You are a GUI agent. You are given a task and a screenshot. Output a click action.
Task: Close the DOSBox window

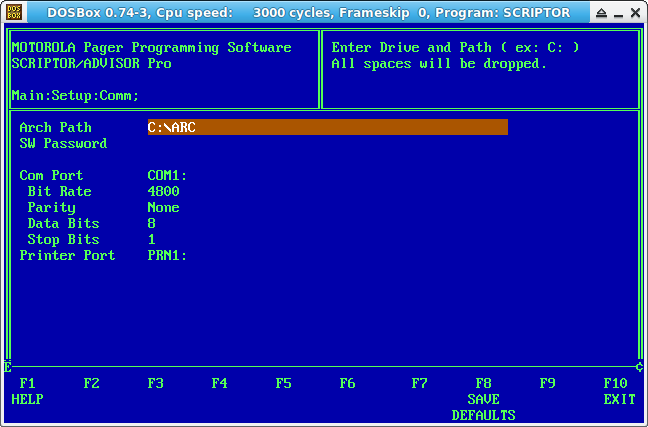[636, 13]
